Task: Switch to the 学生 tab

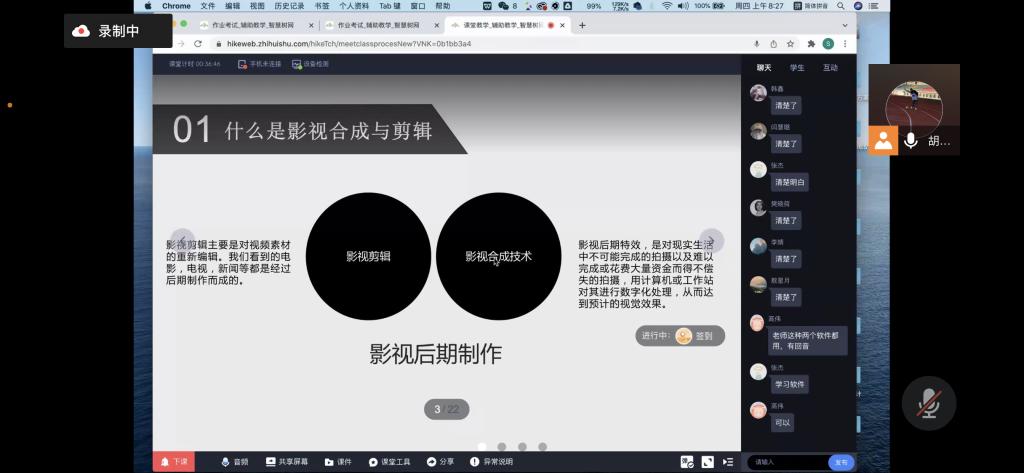Action: point(796,68)
